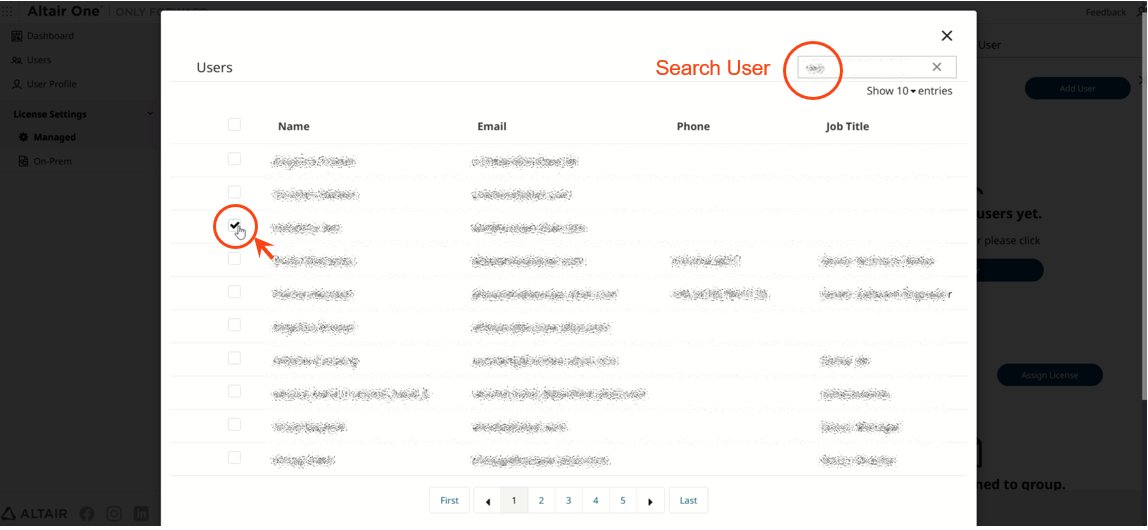This screenshot has height=530, width=1148.
Task: Go to page 3 of users
Action: (x=568, y=501)
